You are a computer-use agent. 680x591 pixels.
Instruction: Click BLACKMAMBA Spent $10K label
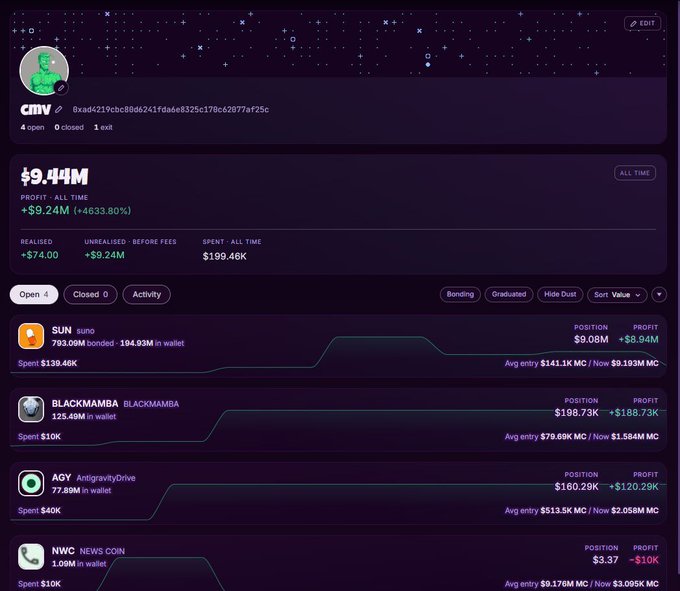pyautogui.click(x=39, y=437)
